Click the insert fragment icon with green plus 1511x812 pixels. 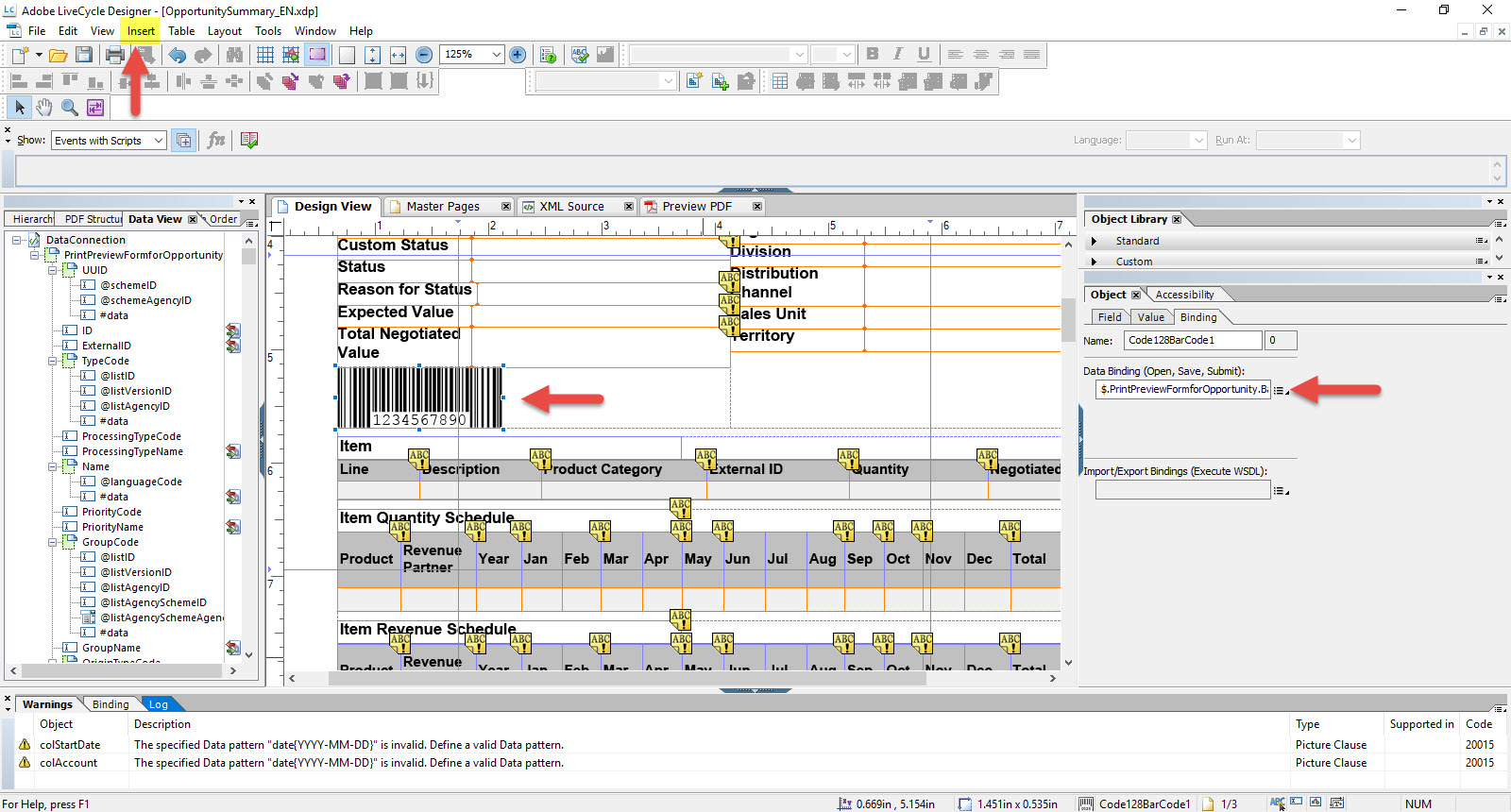720,81
